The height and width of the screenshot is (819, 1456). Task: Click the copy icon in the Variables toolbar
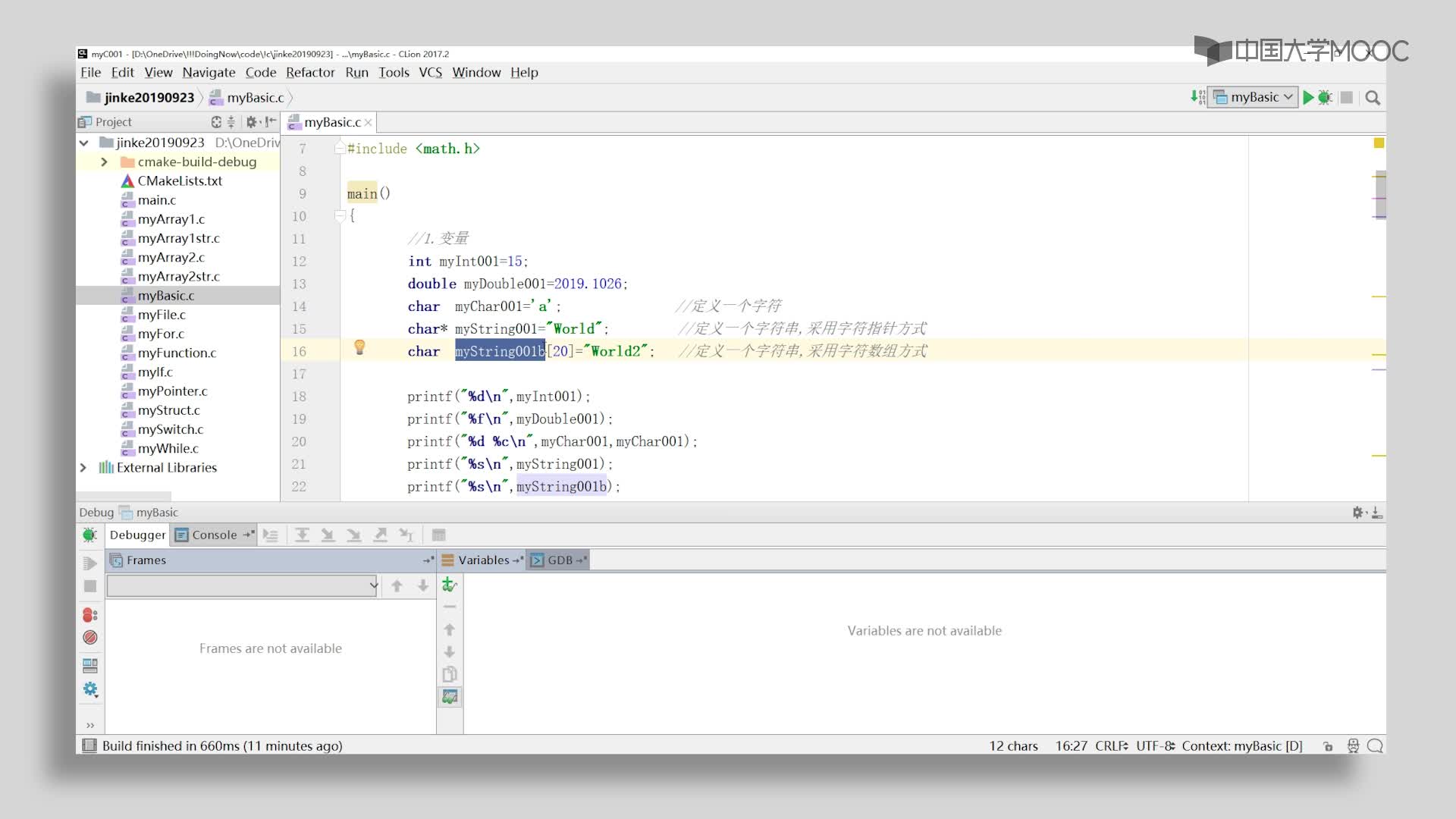pyautogui.click(x=450, y=674)
